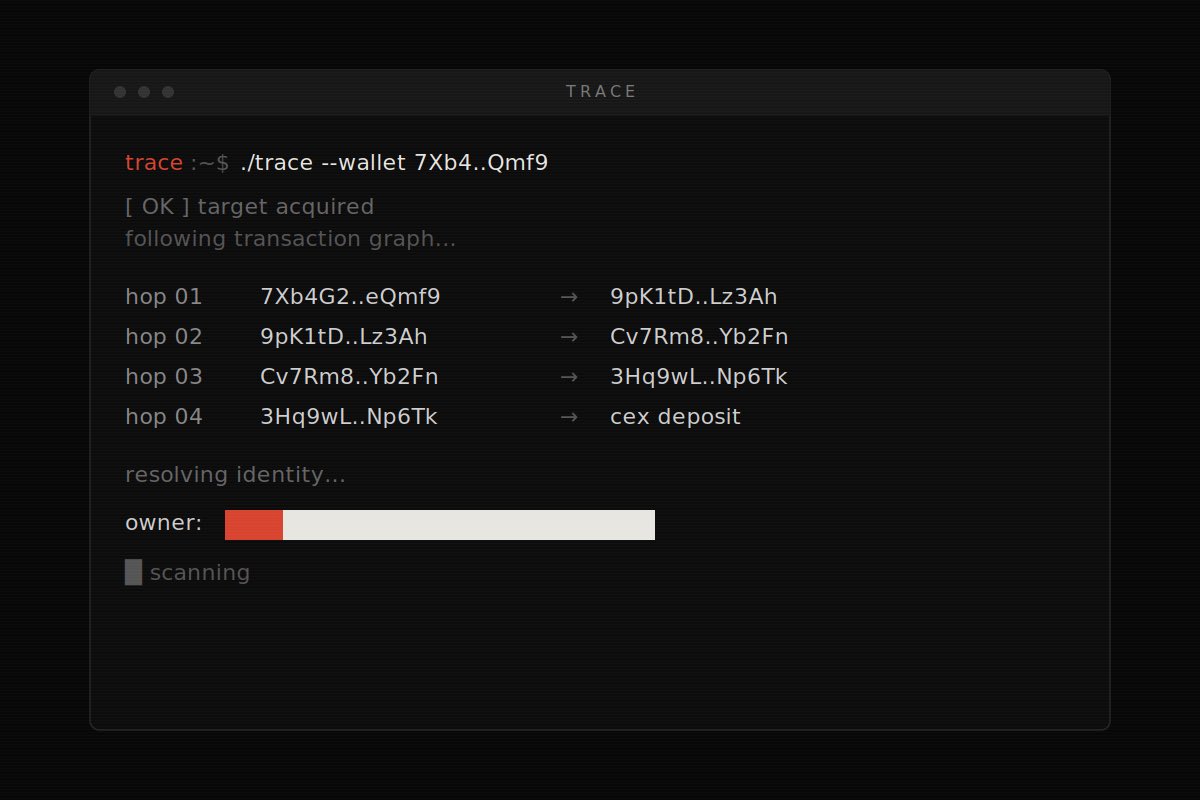Viewport: 1200px width, 800px height.
Task: Click the "hop 01" label
Action: (x=164, y=297)
